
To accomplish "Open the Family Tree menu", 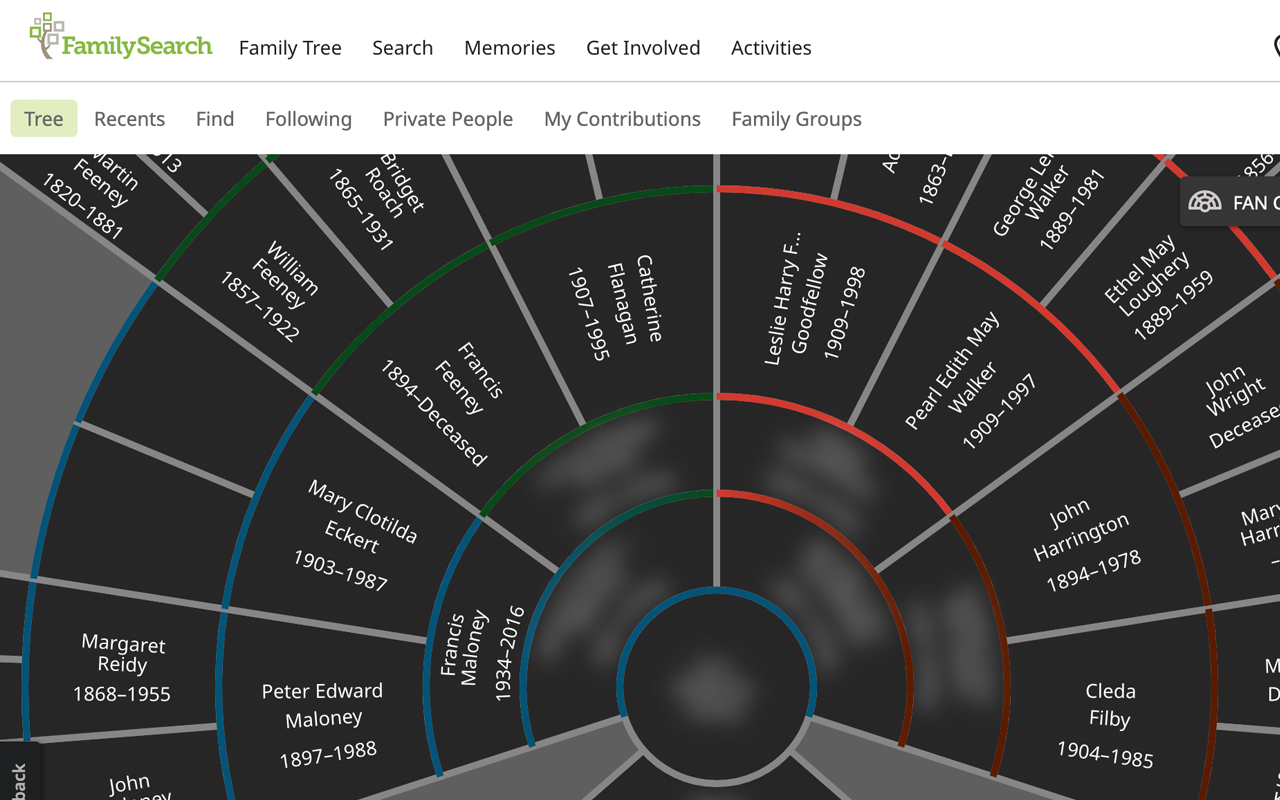I will tap(290, 48).
